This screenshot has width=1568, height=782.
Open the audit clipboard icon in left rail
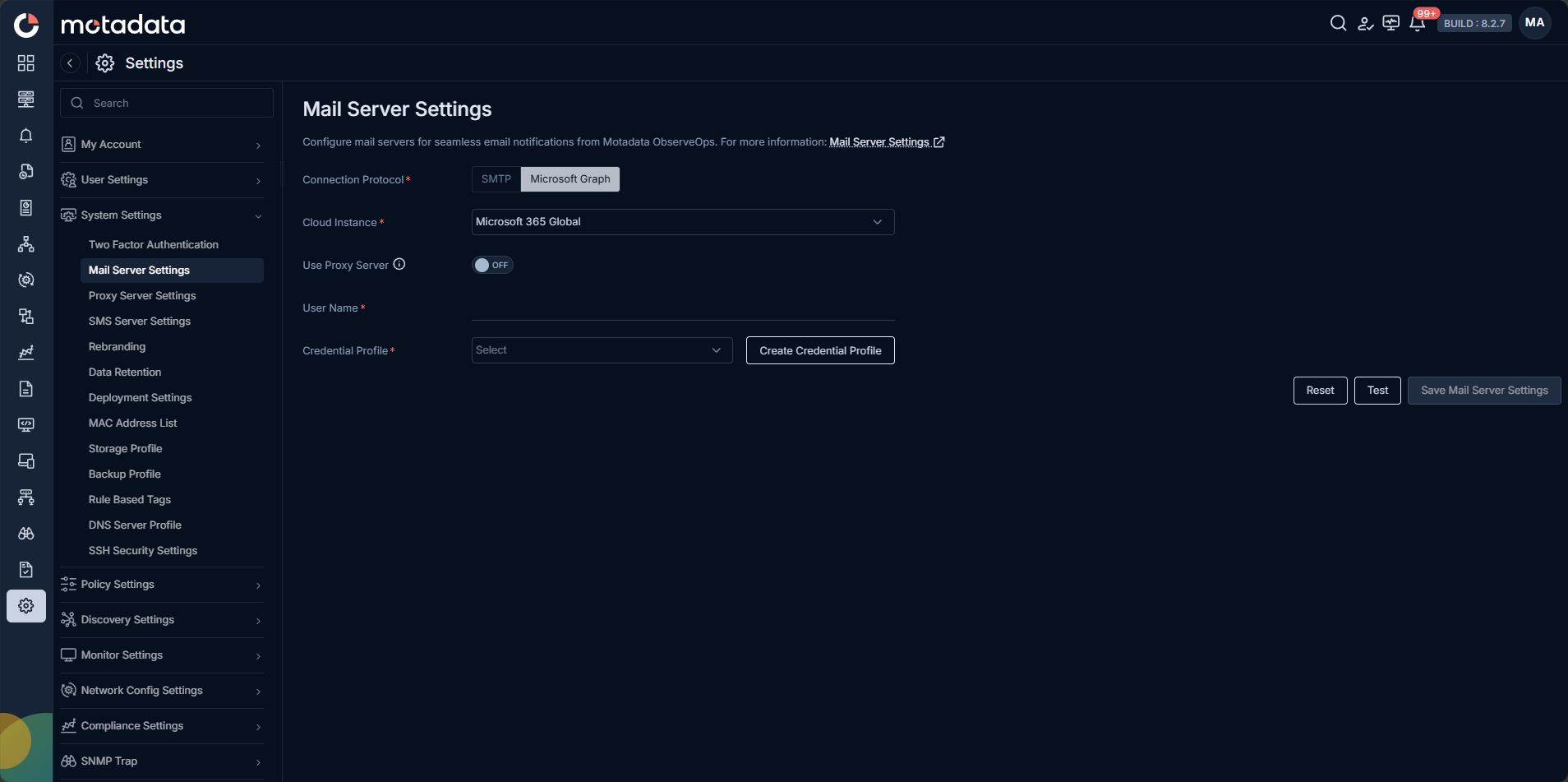[x=26, y=569]
